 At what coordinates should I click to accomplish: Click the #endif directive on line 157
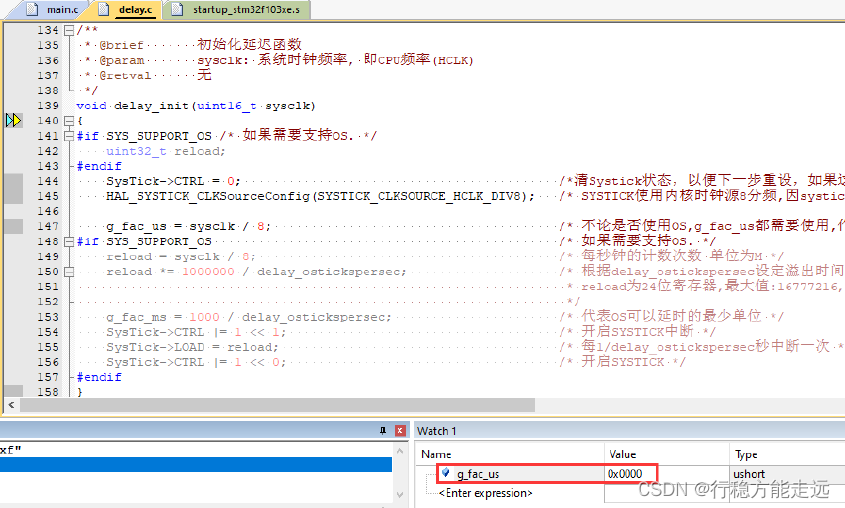[x=99, y=377]
